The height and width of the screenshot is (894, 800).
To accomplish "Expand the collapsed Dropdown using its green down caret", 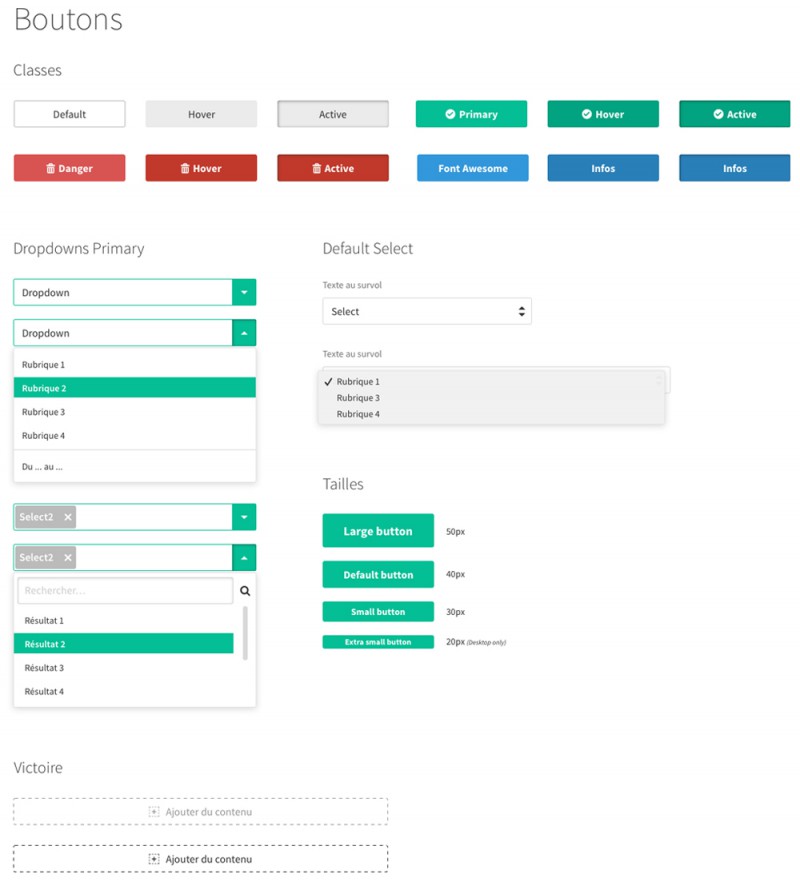I will click(x=244, y=292).
